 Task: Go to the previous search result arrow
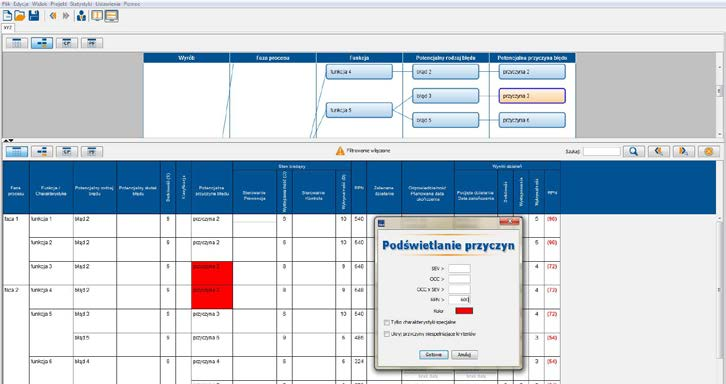(x=658, y=151)
